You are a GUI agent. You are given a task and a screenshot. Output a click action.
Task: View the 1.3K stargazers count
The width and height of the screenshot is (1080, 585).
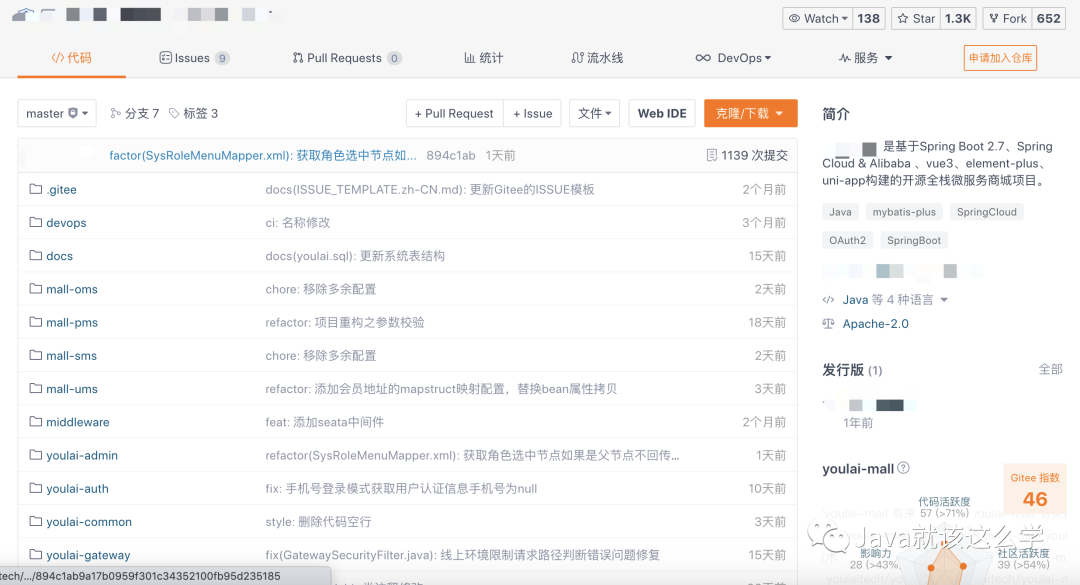(957, 19)
